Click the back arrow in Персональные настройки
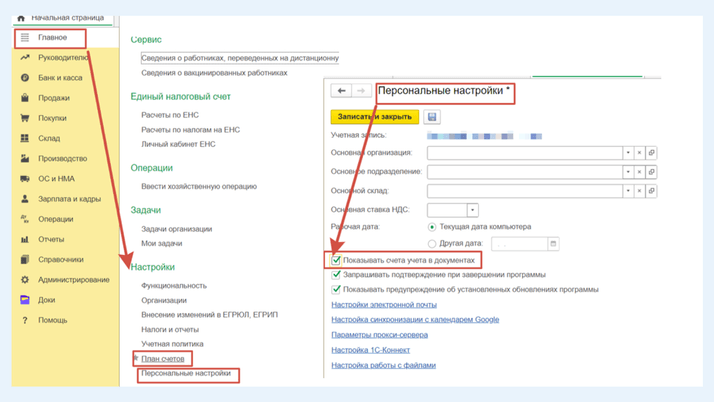Screen dimensions: 714x402 coord(341,91)
